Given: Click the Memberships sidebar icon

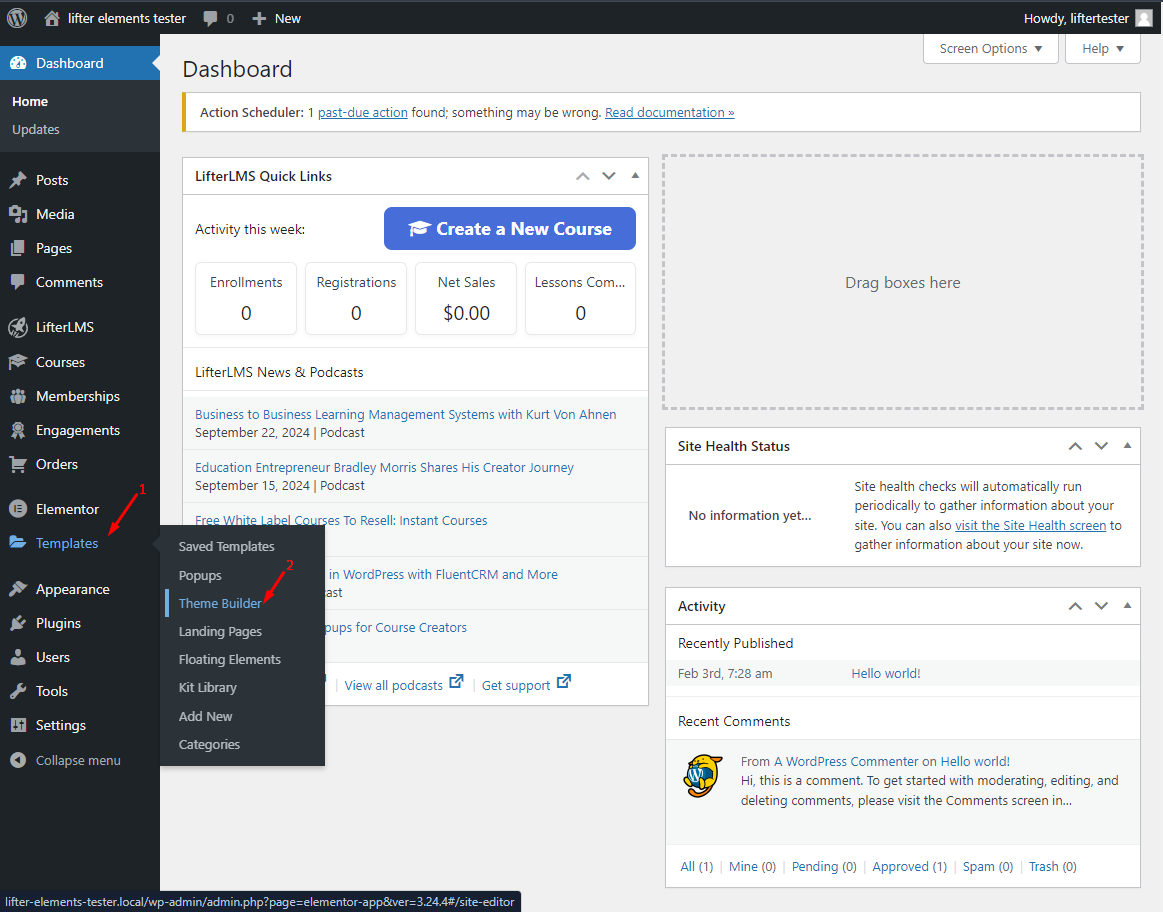Looking at the screenshot, I should click(23, 395).
